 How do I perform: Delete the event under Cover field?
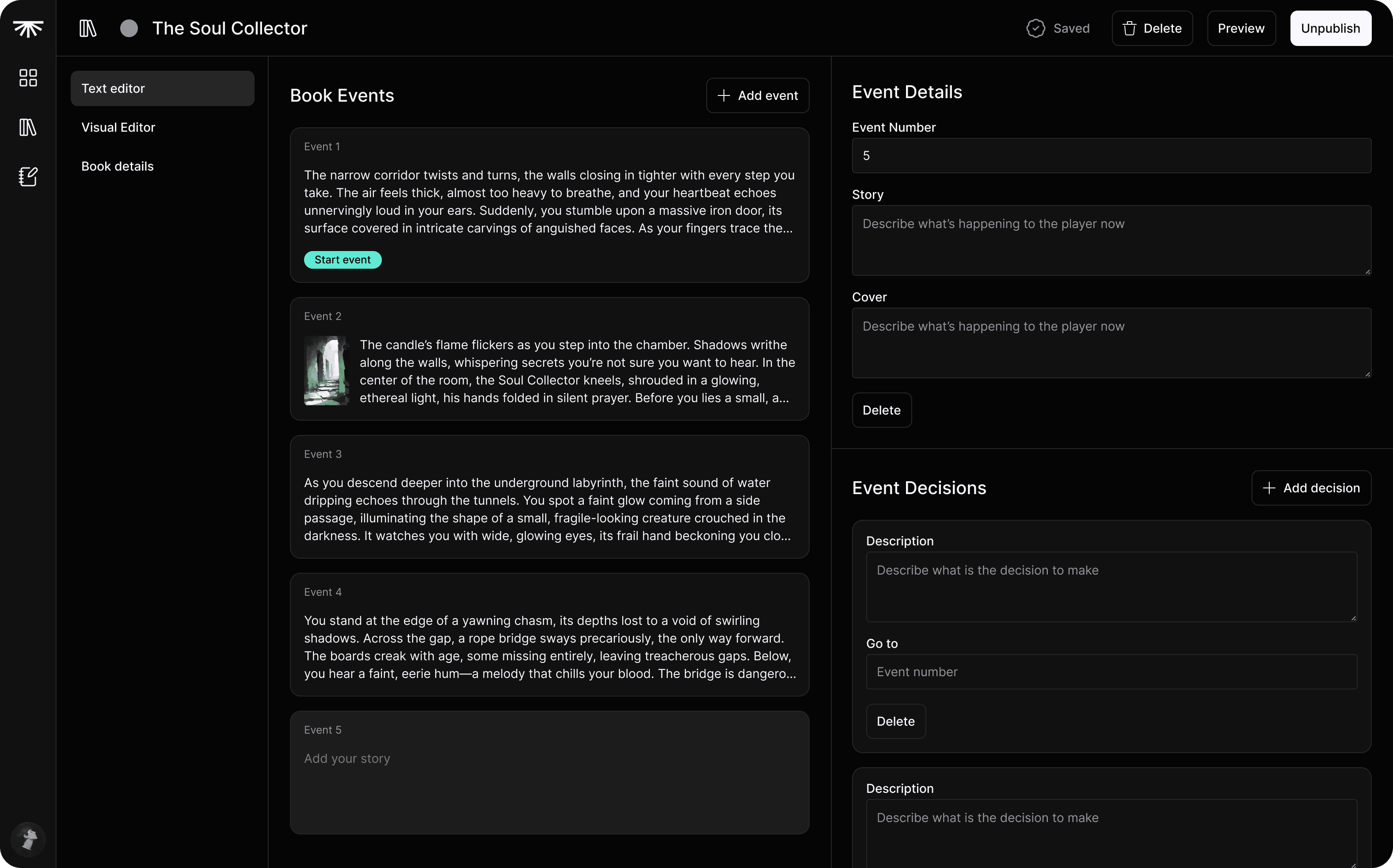click(x=882, y=410)
